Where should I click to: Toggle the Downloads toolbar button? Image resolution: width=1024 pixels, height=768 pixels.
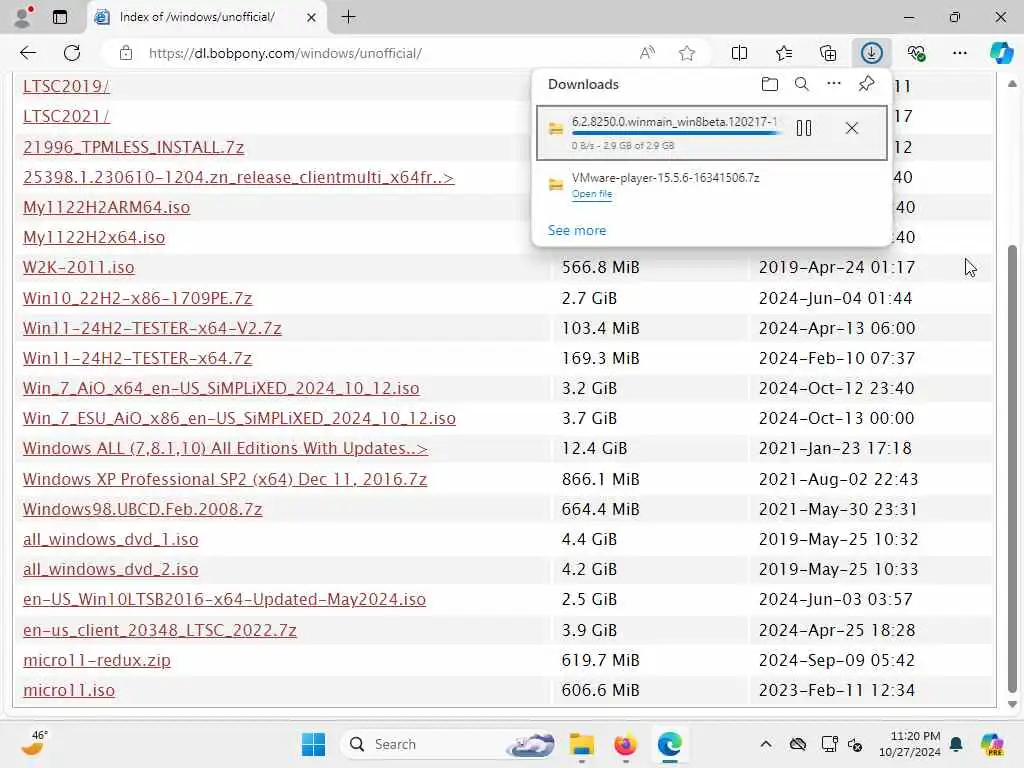tap(872, 53)
